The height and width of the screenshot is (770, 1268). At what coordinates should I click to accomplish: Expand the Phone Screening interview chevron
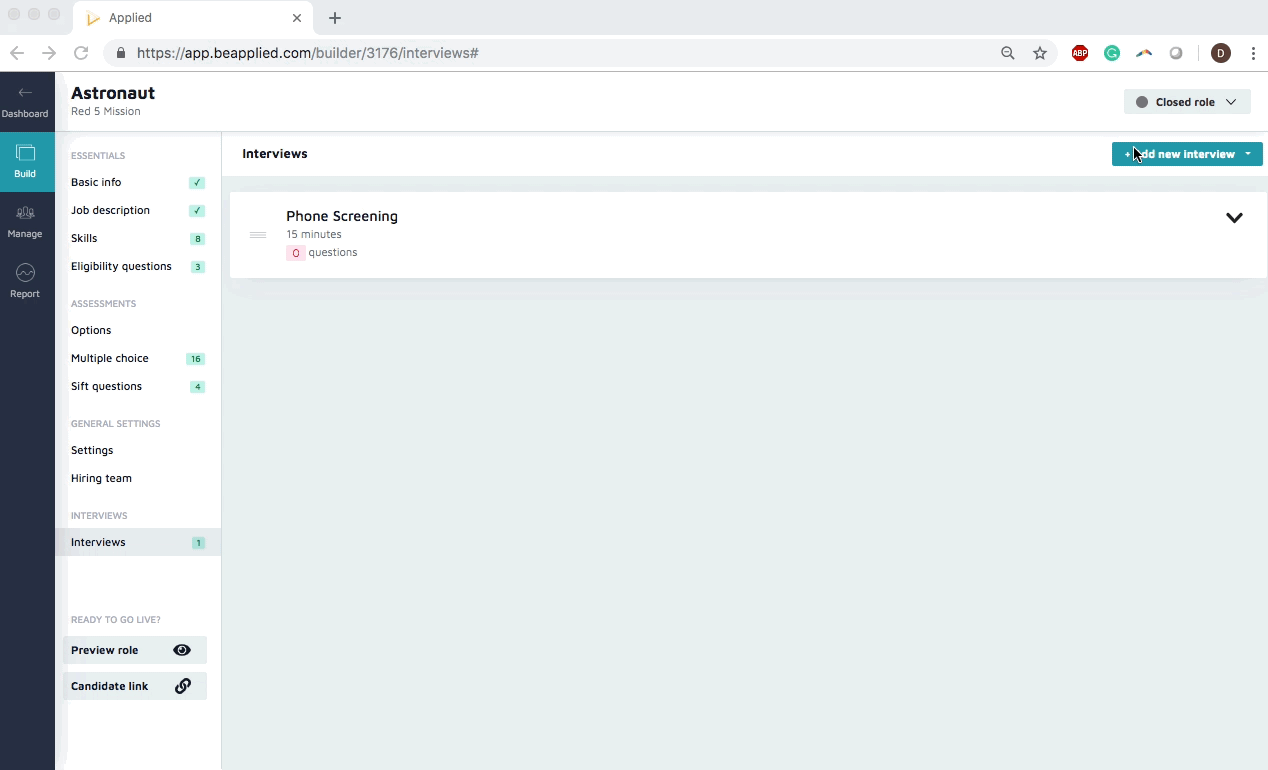[1234, 218]
